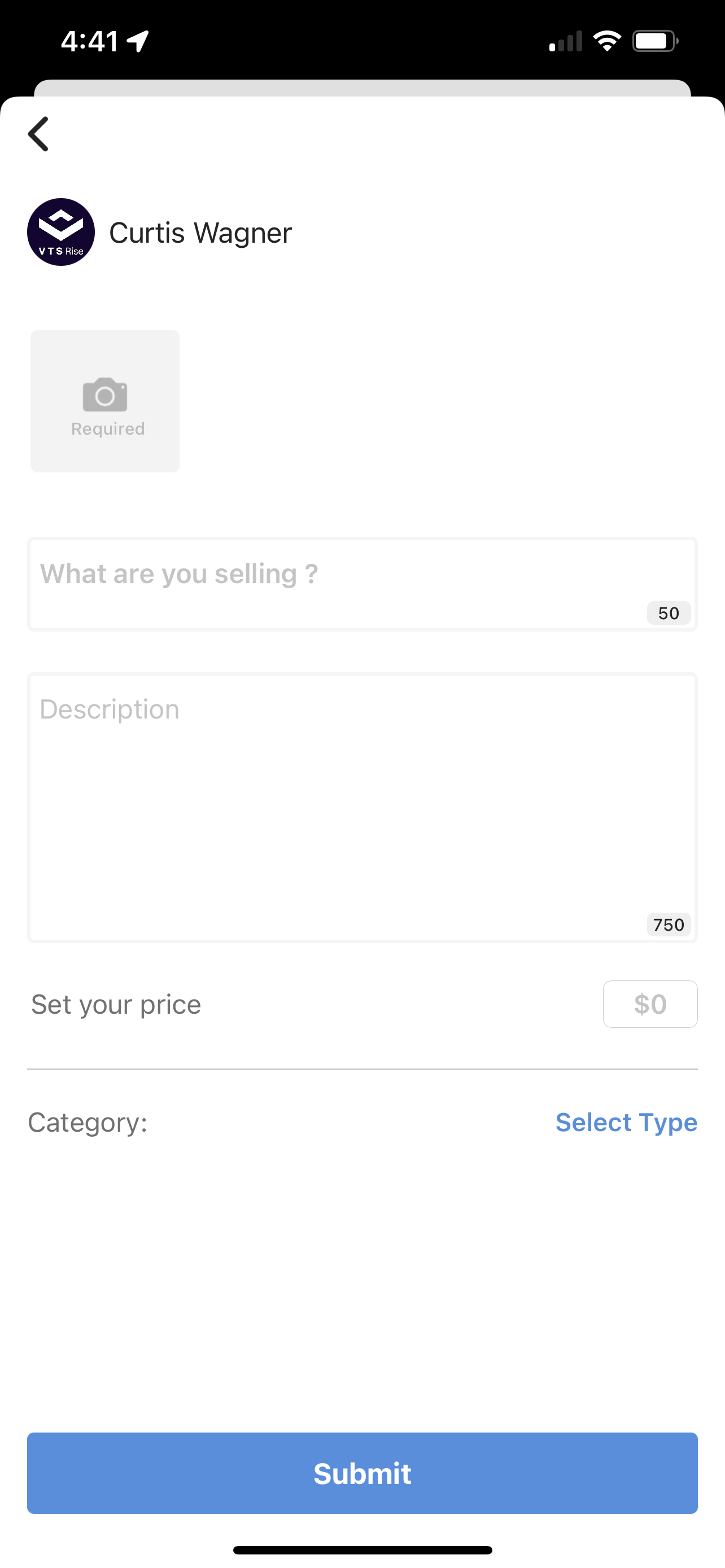Click the Submit button
The width and height of the screenshot is (725, 1568).
point(362,1473)
